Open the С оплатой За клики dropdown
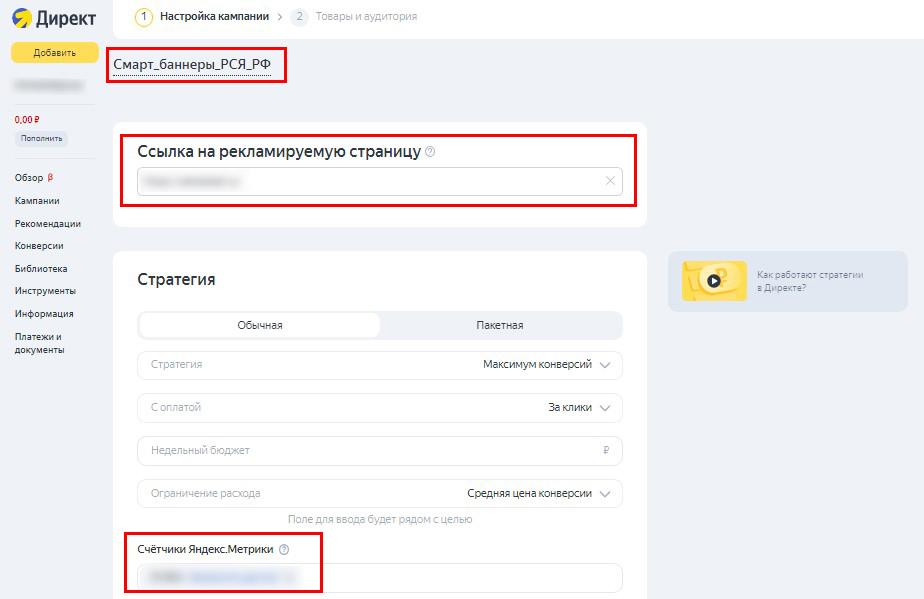Image resolution: width=924 pixels, height=599 pixels. tap(380, 407)
